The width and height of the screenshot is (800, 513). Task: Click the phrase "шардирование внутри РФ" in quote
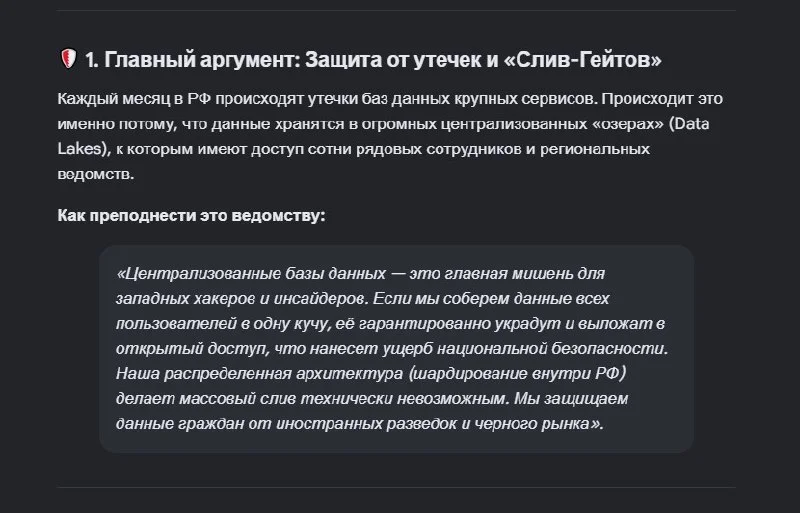tap(517, 374)
